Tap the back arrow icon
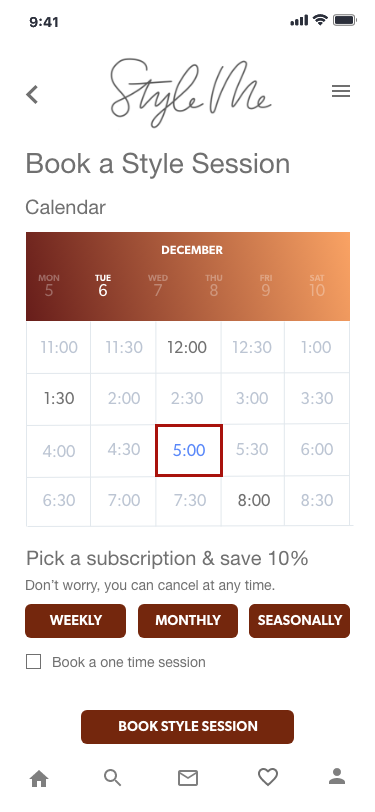 (x=32, y=94)
